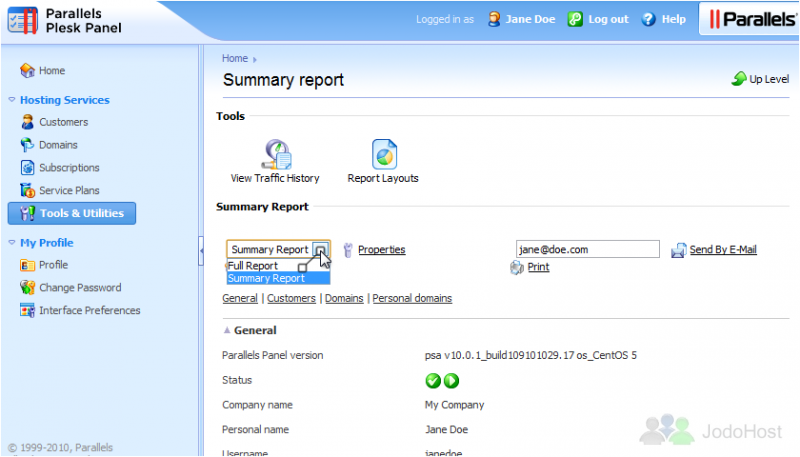Open Domains in the sidebar
This screenshot has height=457, width=800.
(58, 145)
